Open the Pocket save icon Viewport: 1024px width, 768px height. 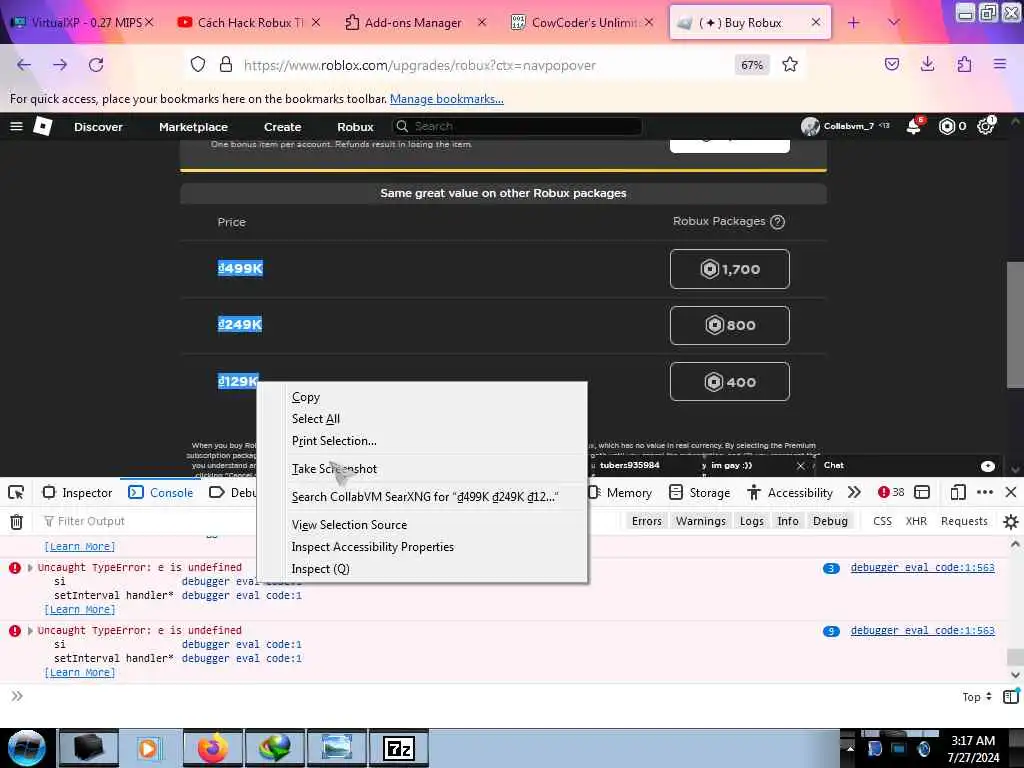(892, 64)
